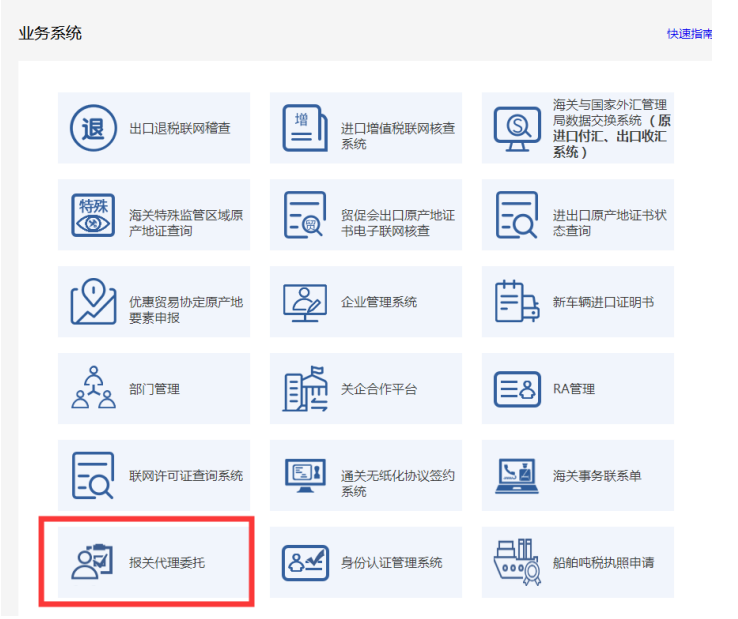Open 报关代理委托
This screenshot has width=738, height=619.
154,562
